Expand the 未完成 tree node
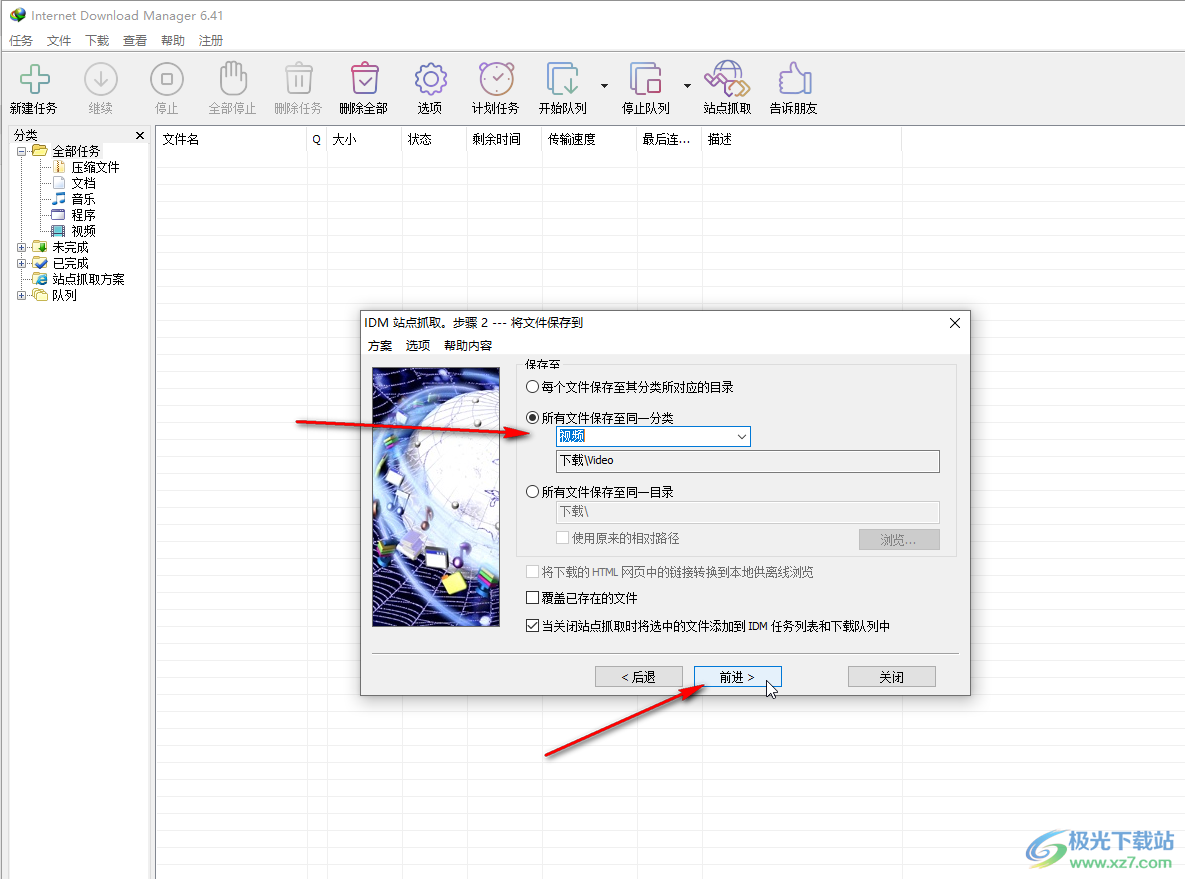1185x879 pixels. tap(21, 247)
